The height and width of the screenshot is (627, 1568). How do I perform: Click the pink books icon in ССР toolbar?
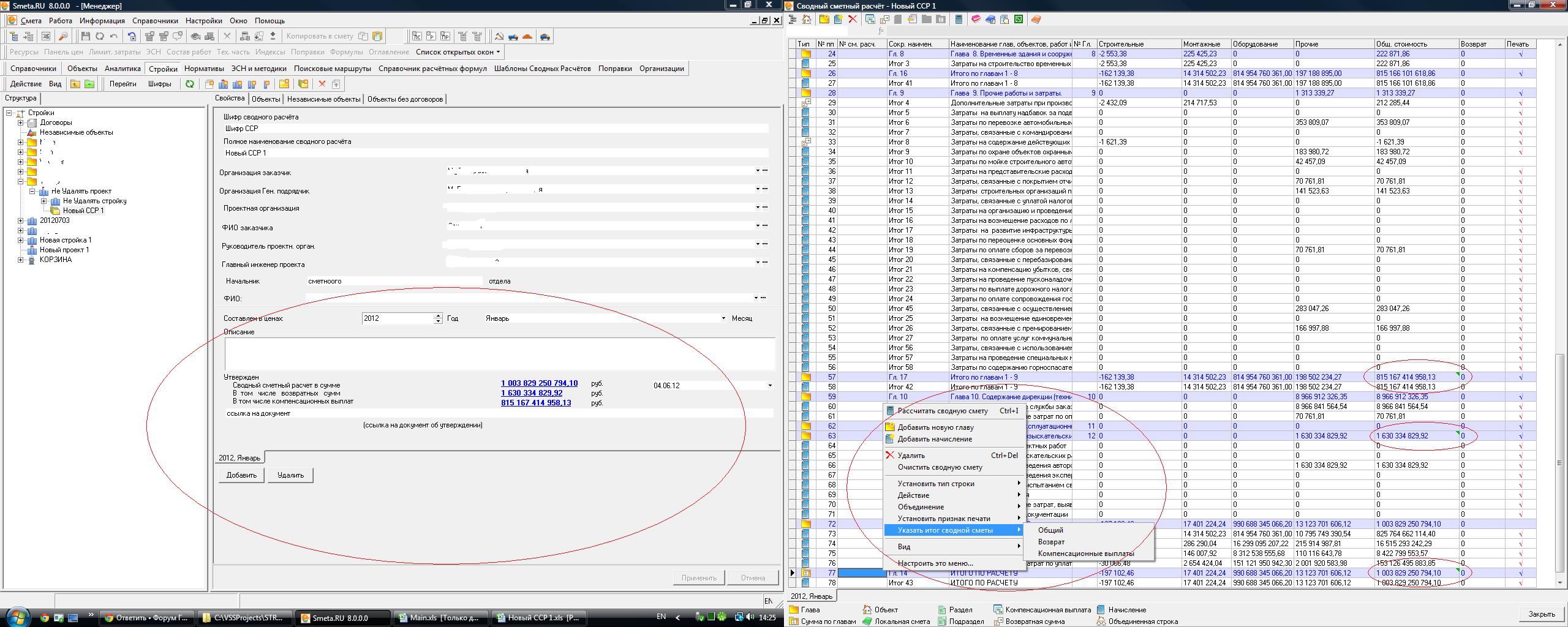point(976,20)
